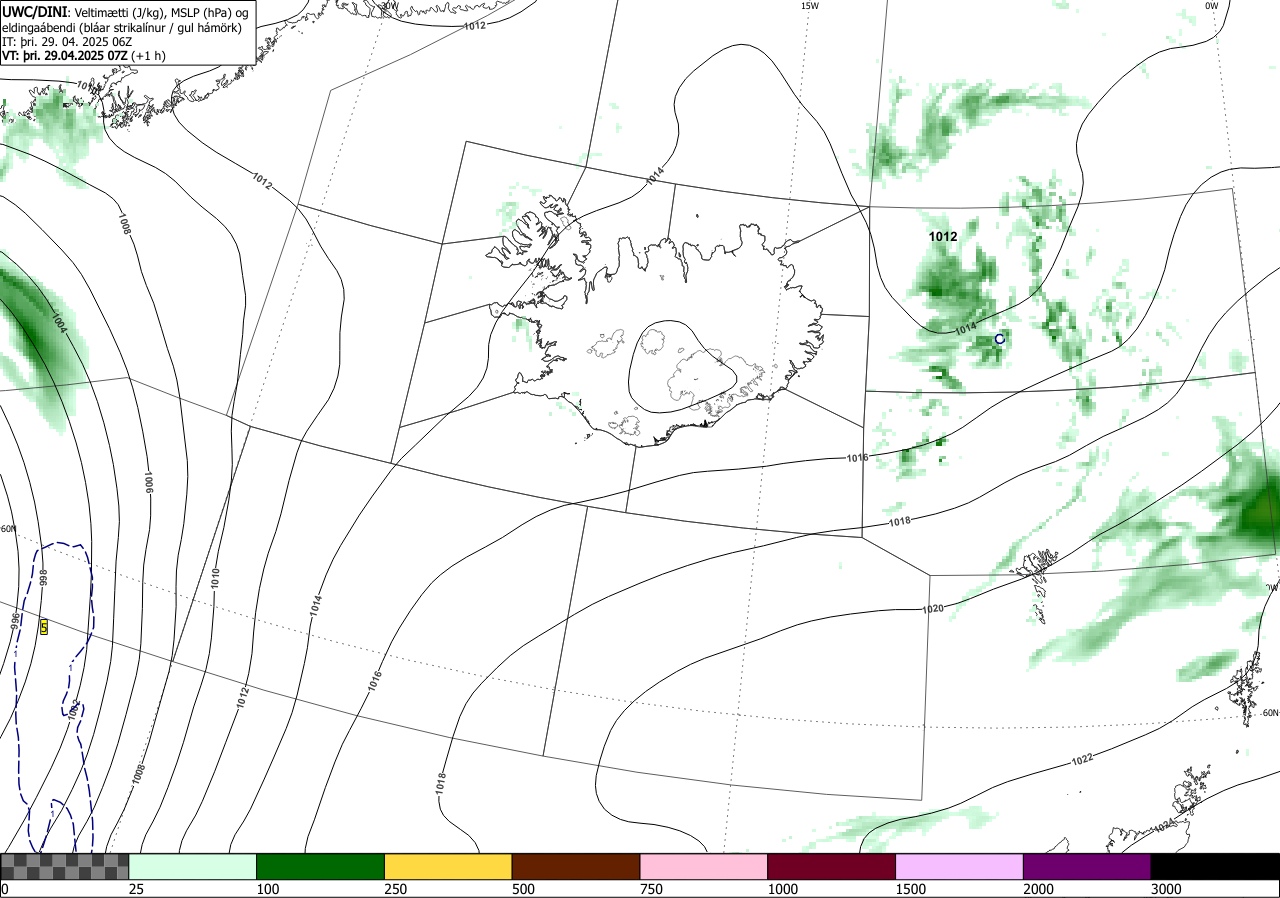
Task: Click the legend value 1000
Action: coord(783,889)
